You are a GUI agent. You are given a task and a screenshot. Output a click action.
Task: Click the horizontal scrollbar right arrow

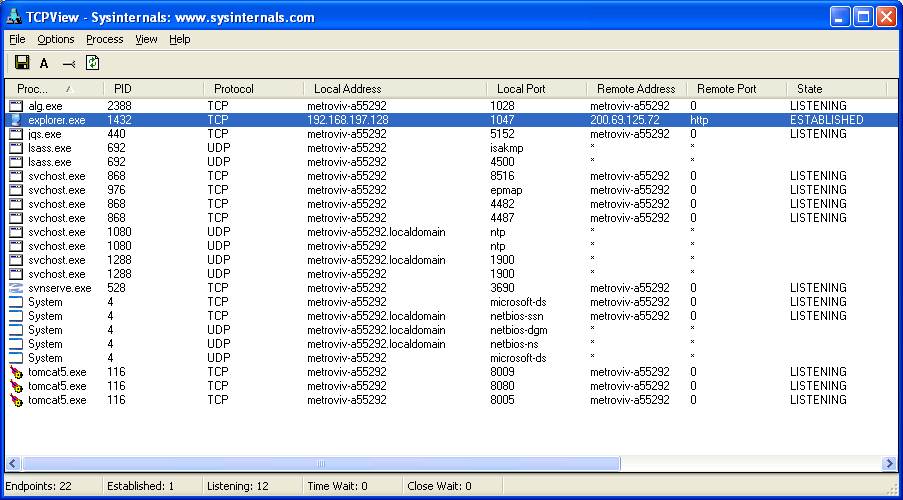tap(888, 464)
